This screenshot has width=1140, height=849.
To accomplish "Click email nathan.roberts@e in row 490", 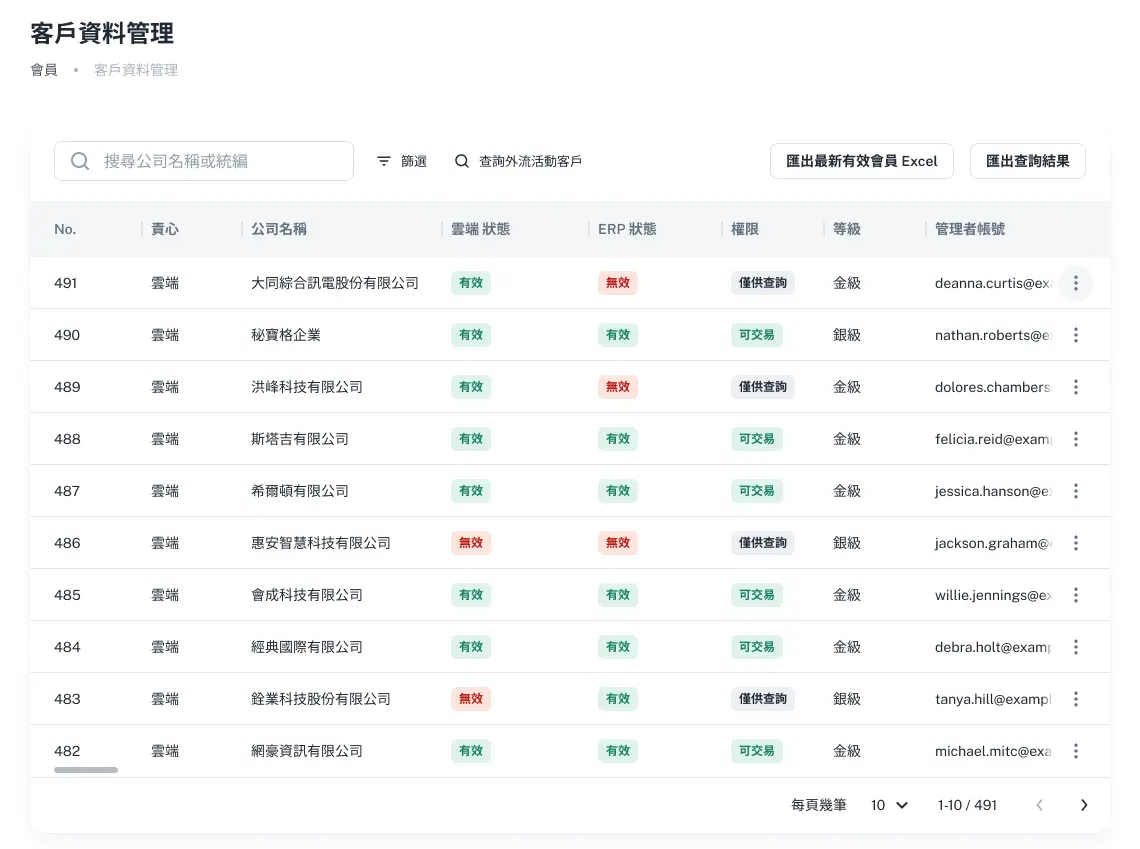I will (x=992, y=335).
